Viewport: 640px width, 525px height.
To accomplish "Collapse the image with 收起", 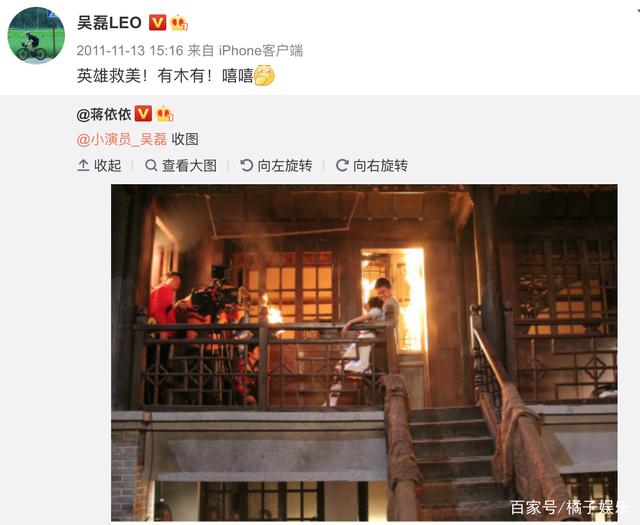I will (99, 165).
